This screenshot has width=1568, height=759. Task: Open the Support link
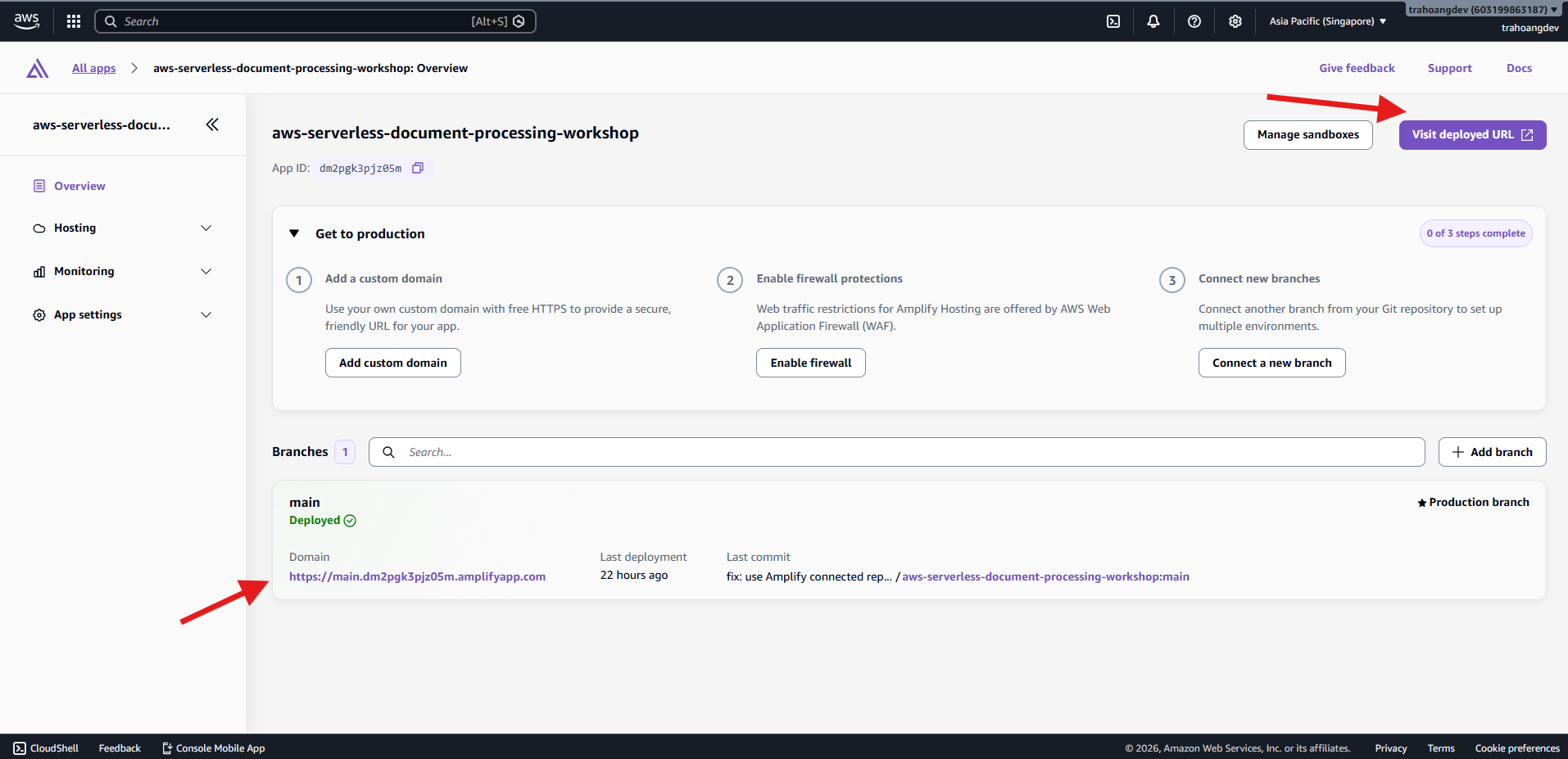pos(1449,69)
